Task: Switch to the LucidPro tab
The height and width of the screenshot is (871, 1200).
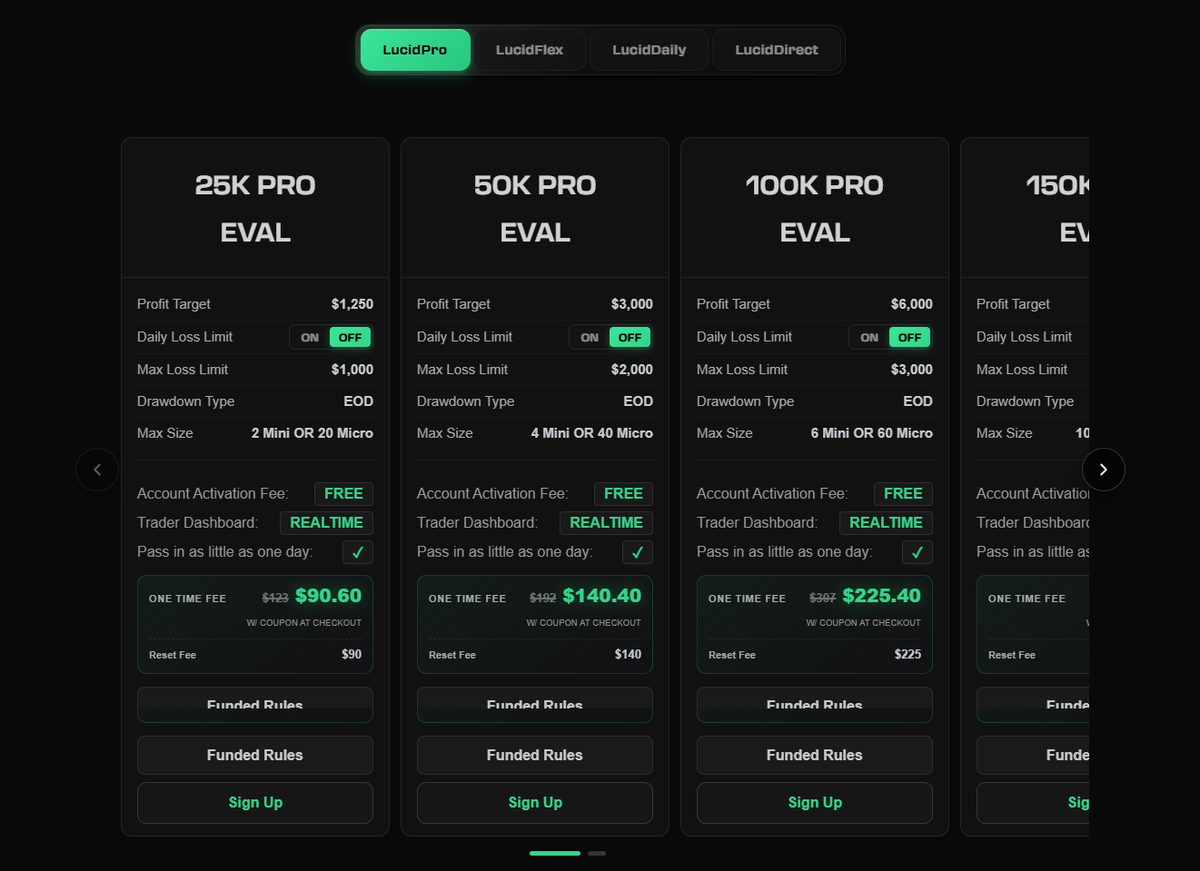Action: 415,50
